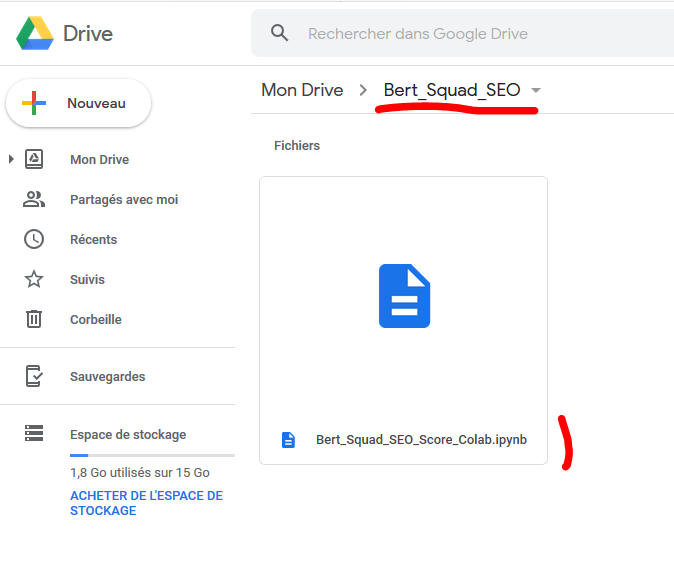Open Partagés avec moi
Viewport: 674px width, 575px height.
click(x=124, y=199)
